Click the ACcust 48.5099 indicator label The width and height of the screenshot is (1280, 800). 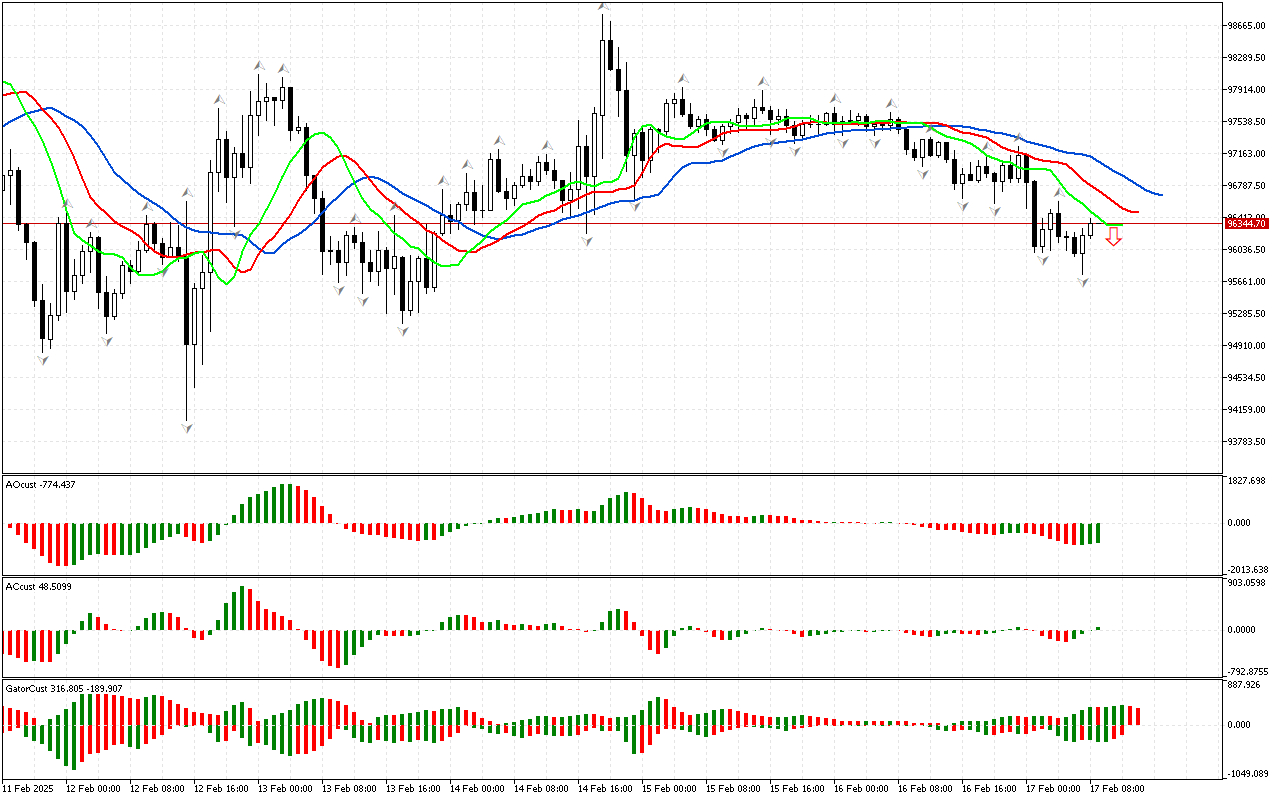(x=40, y=586)
